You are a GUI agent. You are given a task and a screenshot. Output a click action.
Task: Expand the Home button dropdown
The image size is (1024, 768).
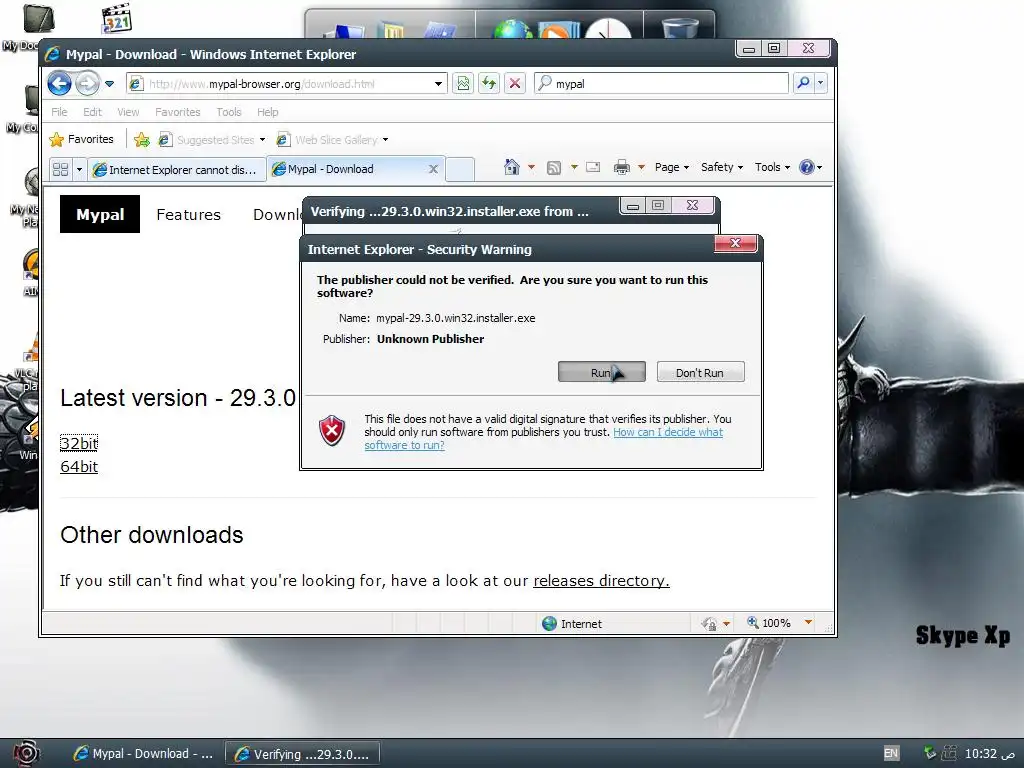(531, 167)
